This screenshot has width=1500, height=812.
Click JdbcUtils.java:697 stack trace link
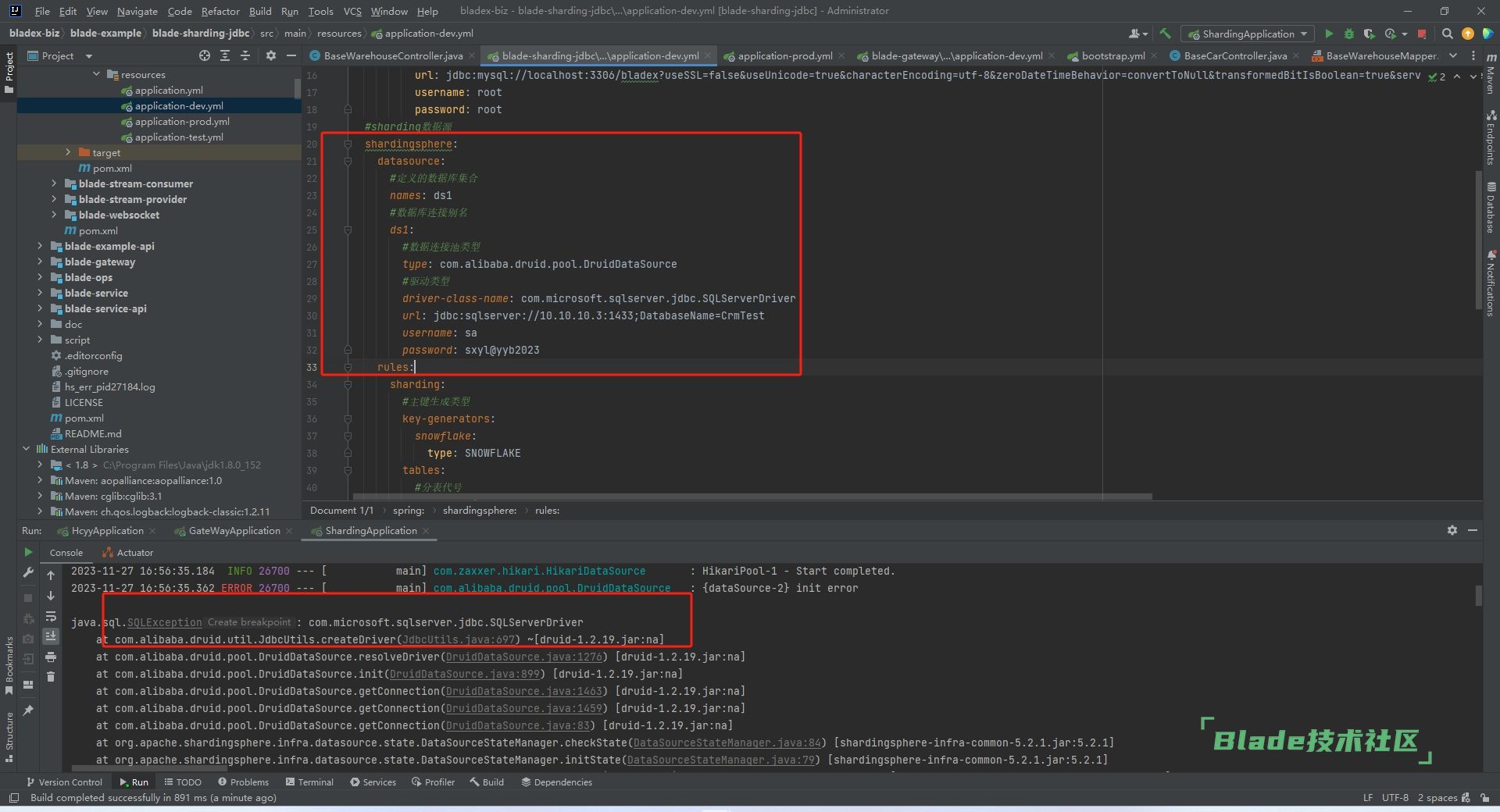459,639
